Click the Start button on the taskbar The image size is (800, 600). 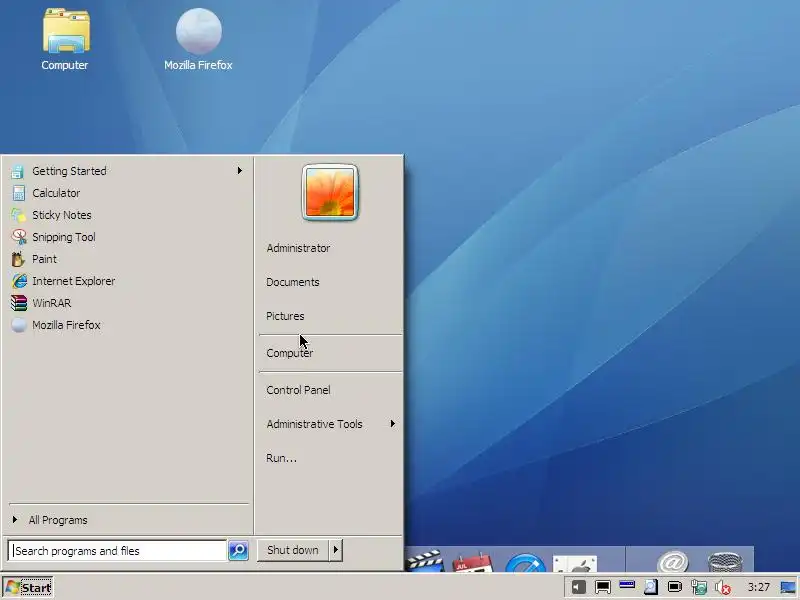point(28,588)
